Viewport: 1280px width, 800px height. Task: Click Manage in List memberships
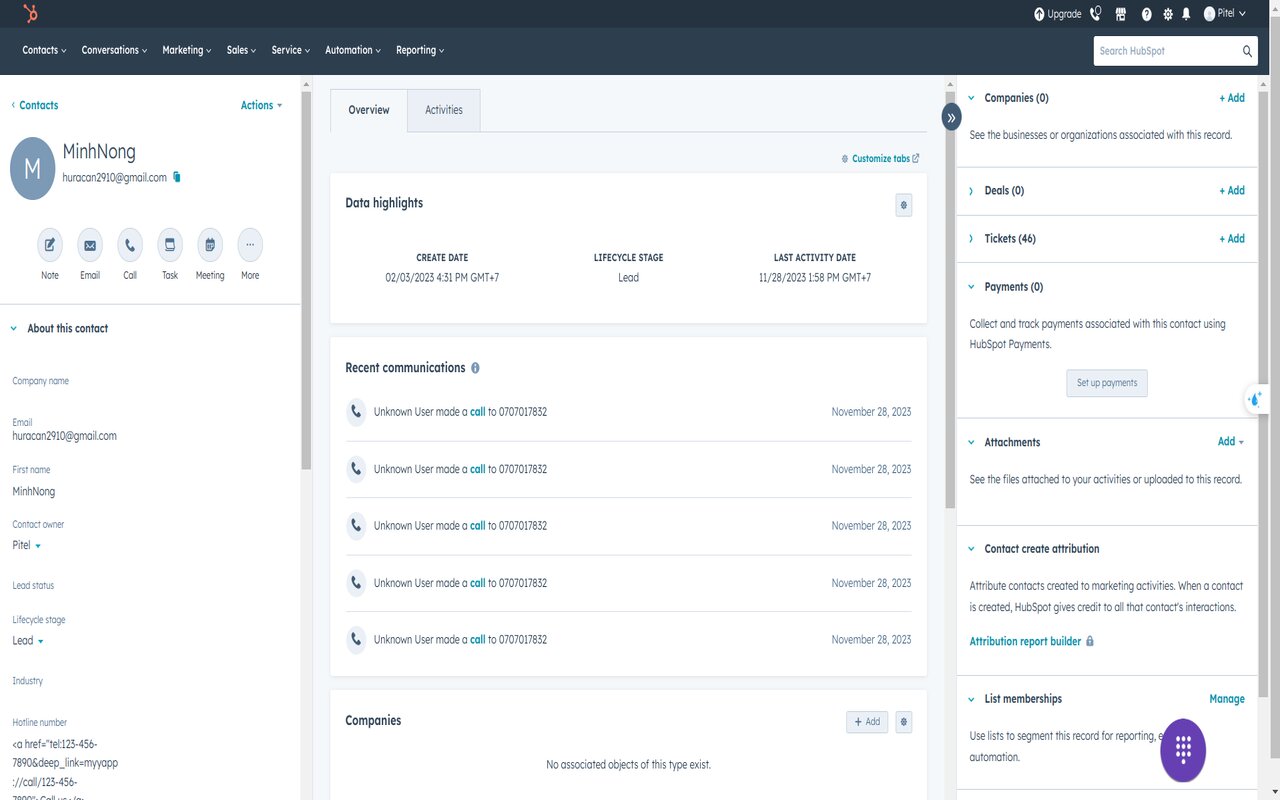[1227, 699]
